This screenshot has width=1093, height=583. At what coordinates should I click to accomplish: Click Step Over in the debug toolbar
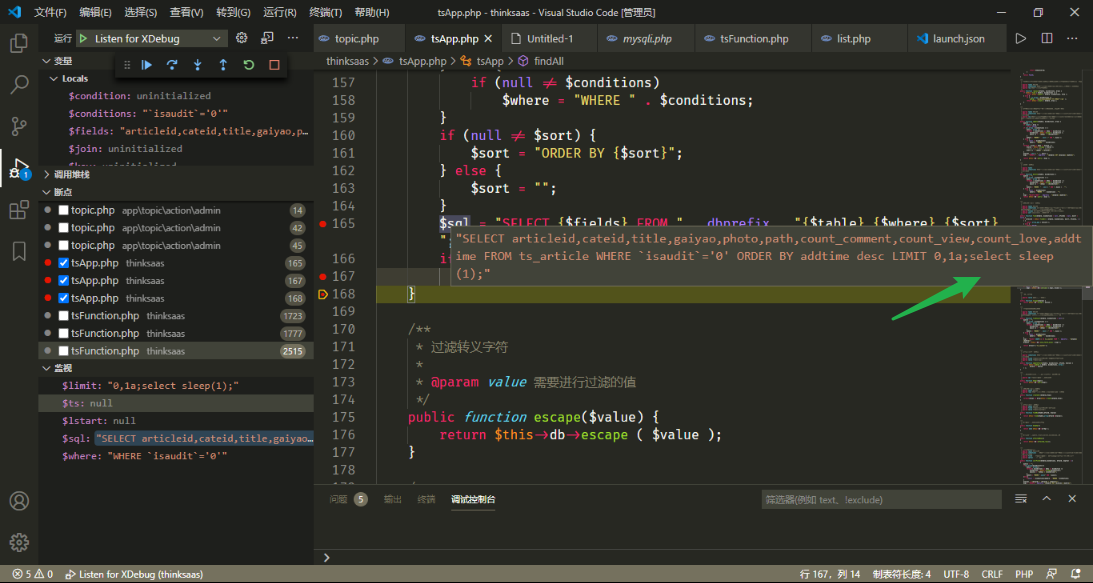click(x=172, y=65)
